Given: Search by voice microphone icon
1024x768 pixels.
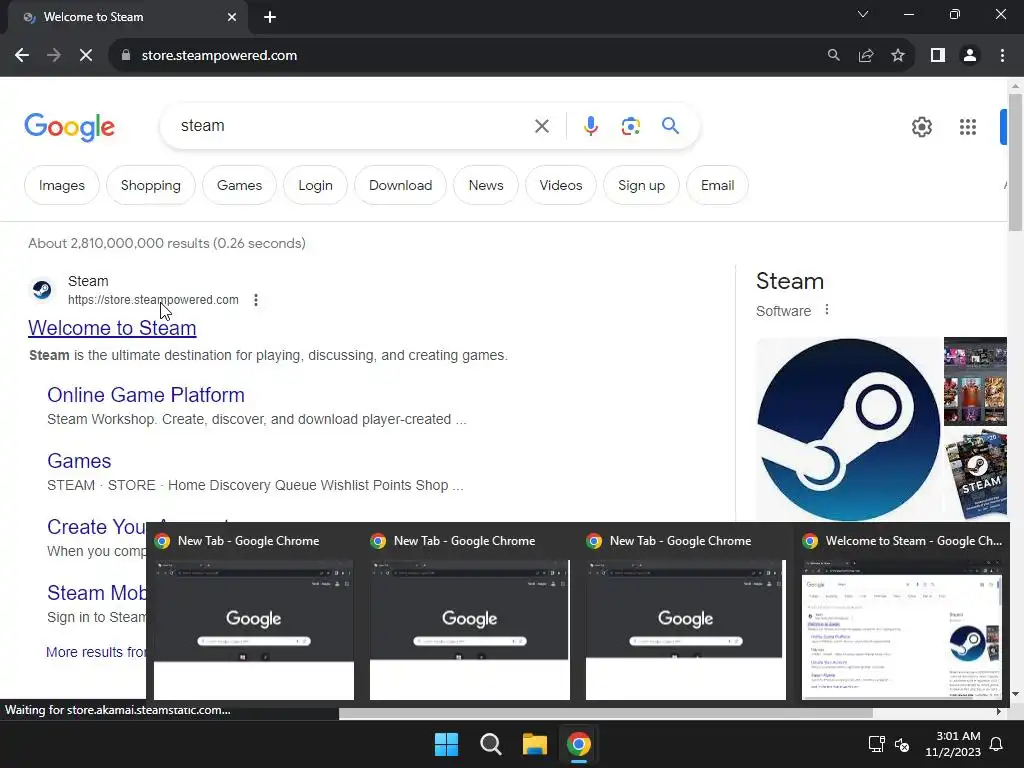Looking at the screenshot, I should (590, 126).
